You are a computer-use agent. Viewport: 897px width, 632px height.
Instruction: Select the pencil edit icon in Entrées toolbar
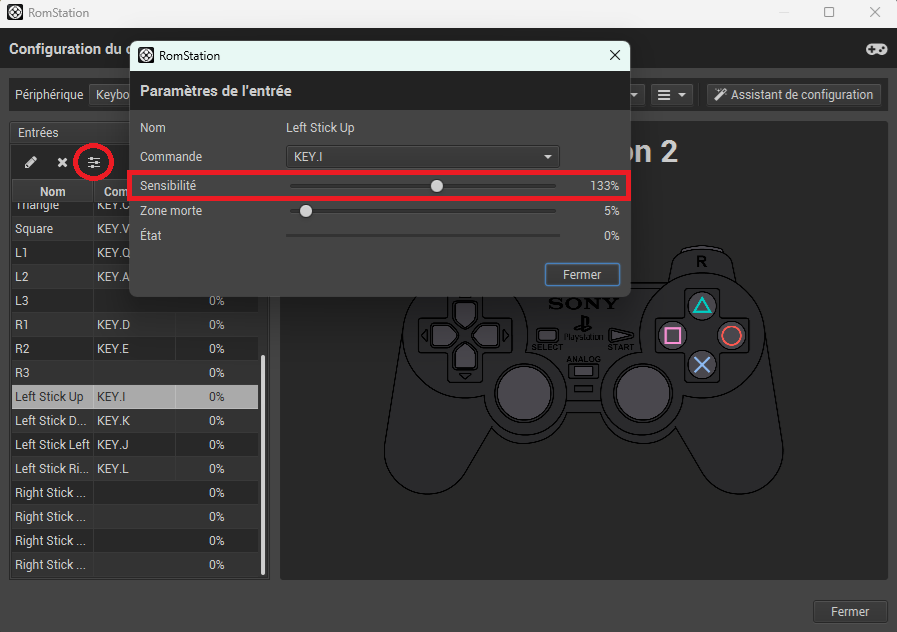29,162
